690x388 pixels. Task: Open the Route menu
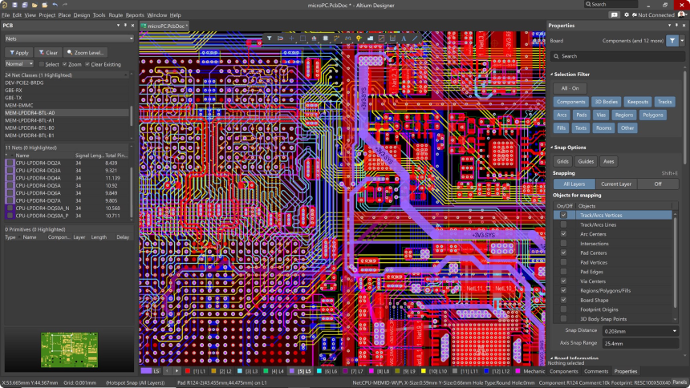(x=115, y=15)
